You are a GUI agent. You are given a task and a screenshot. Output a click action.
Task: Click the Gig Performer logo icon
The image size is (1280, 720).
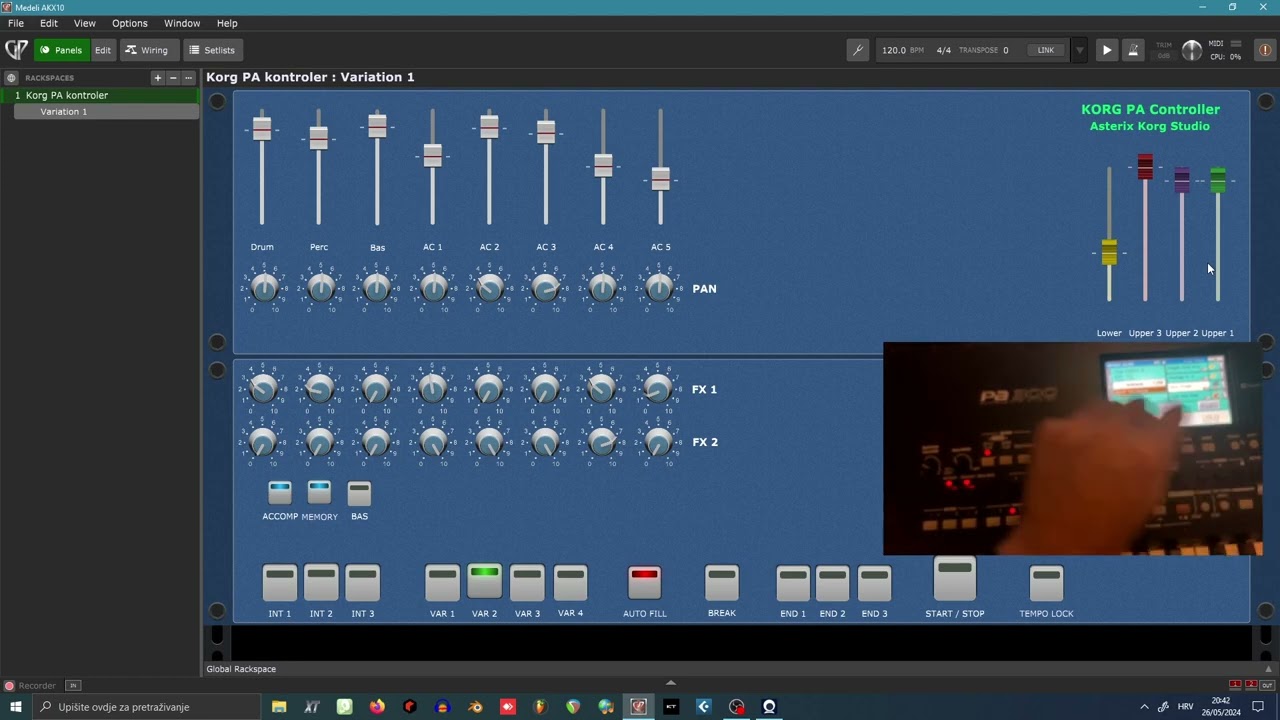(x=16, y=50)
